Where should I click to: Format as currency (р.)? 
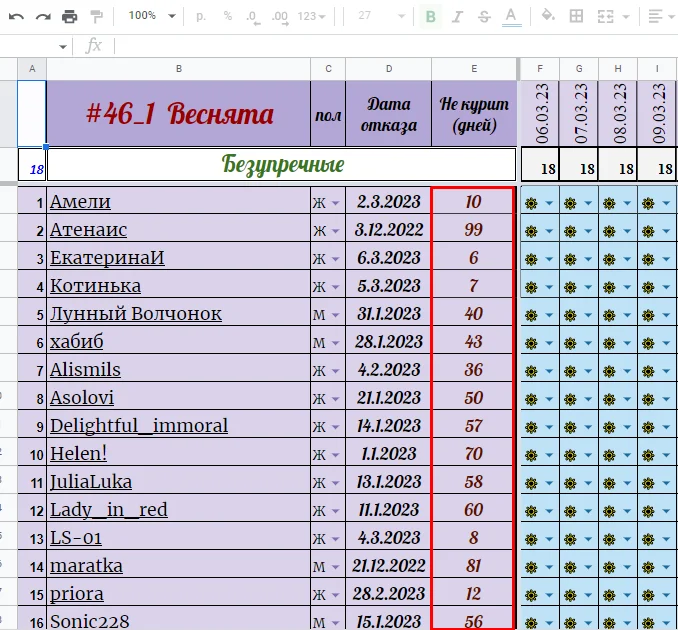click(x=201, y=16)
